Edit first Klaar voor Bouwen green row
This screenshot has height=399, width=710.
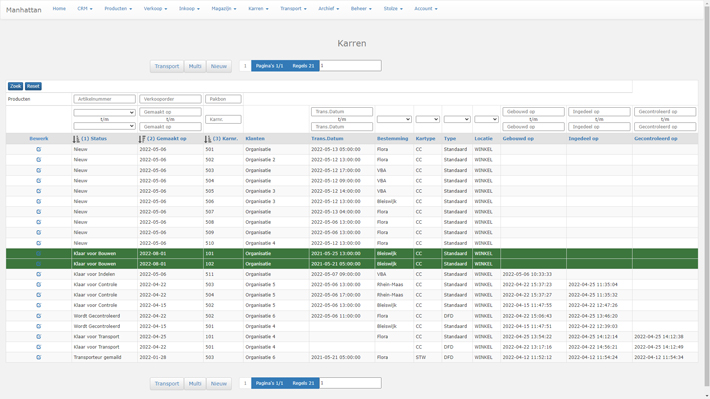pos(38,254)
